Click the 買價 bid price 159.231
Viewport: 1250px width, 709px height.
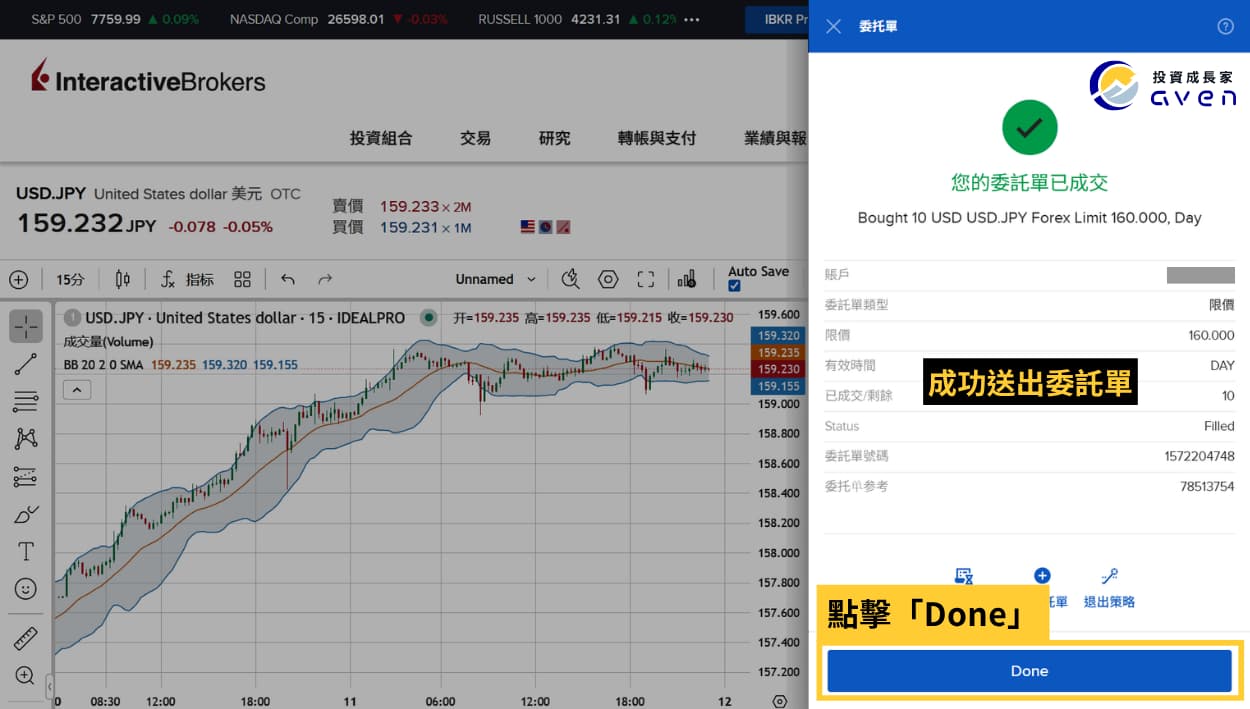tap(409, 228)
